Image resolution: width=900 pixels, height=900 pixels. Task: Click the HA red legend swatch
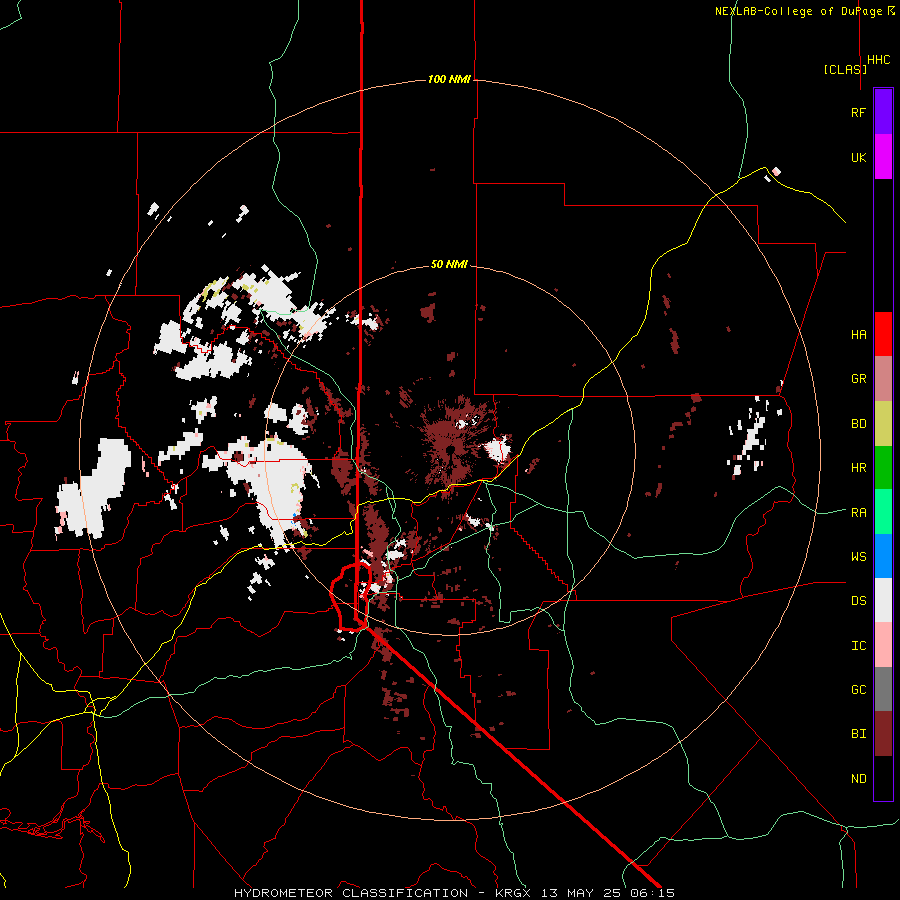click(x=883, y=334)
